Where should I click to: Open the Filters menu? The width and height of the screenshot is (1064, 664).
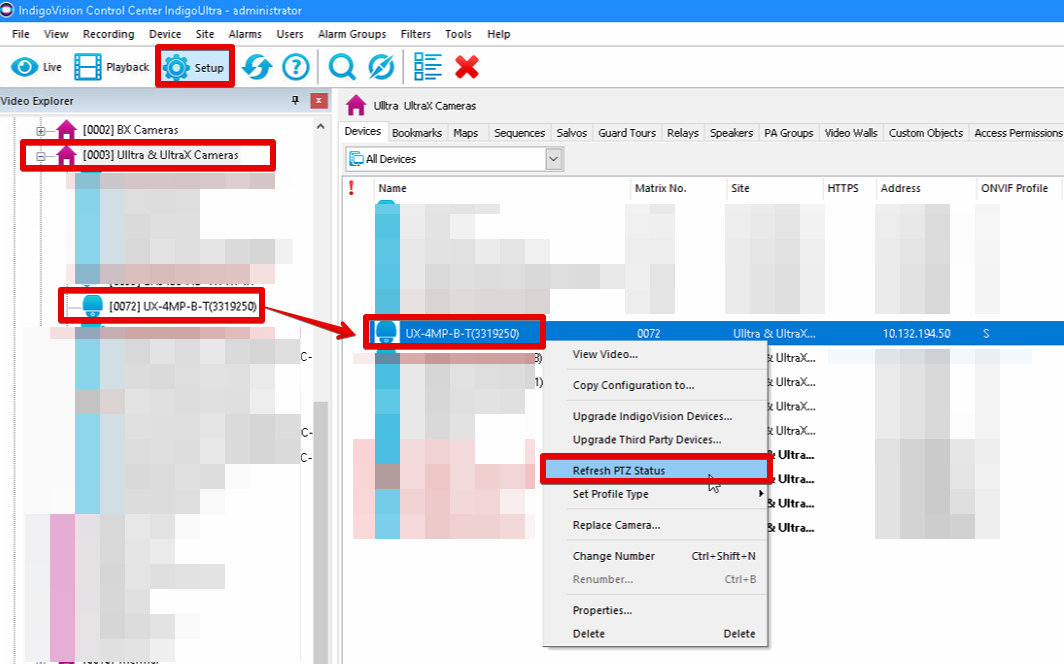[x=415, y=34]
